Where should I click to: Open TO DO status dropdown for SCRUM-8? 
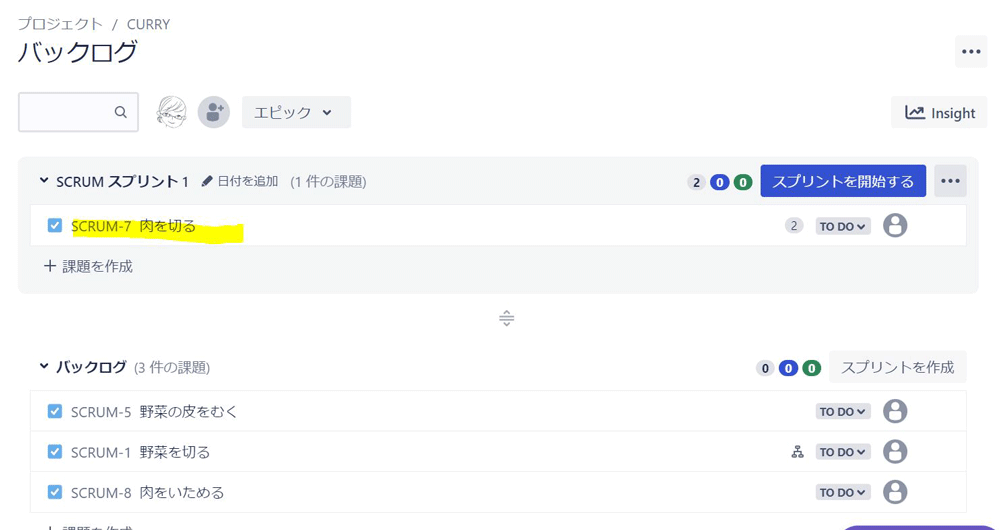[843, 492]
